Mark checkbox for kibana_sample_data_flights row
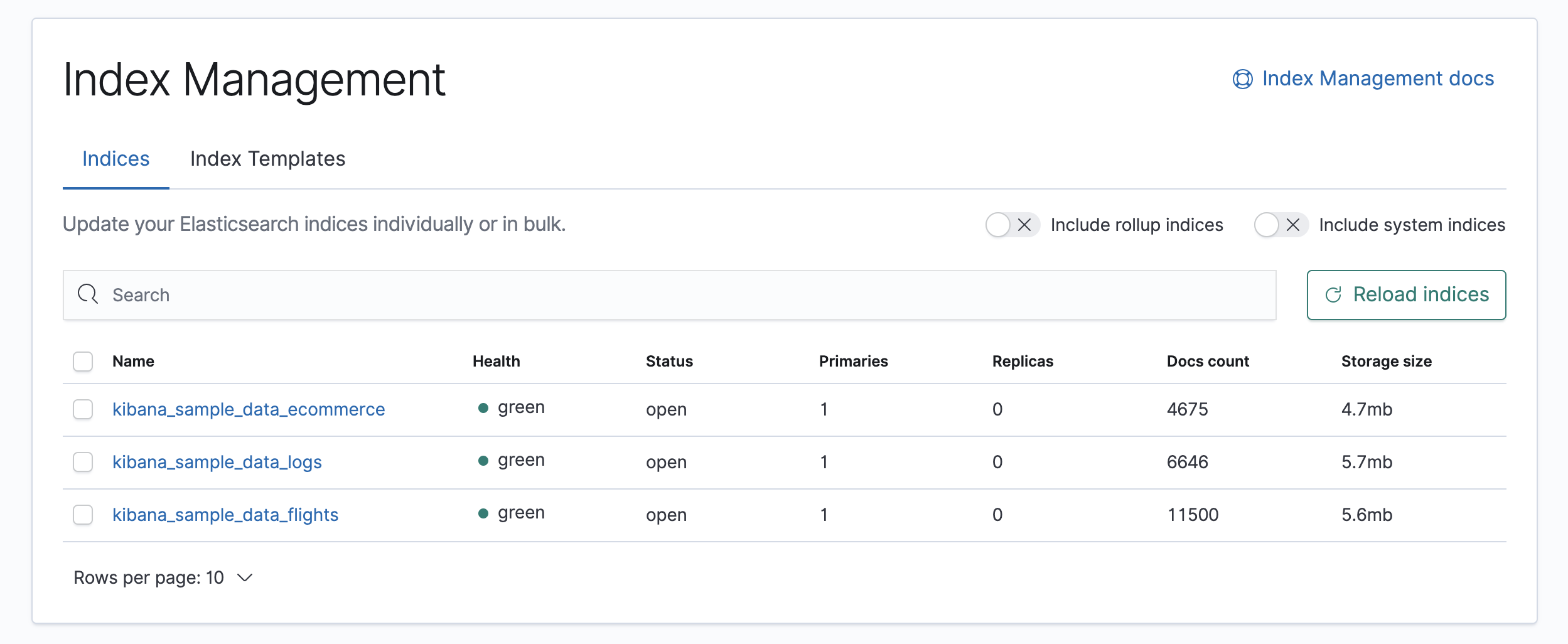This screenshot has height=644, width=1568. point(83,515)
